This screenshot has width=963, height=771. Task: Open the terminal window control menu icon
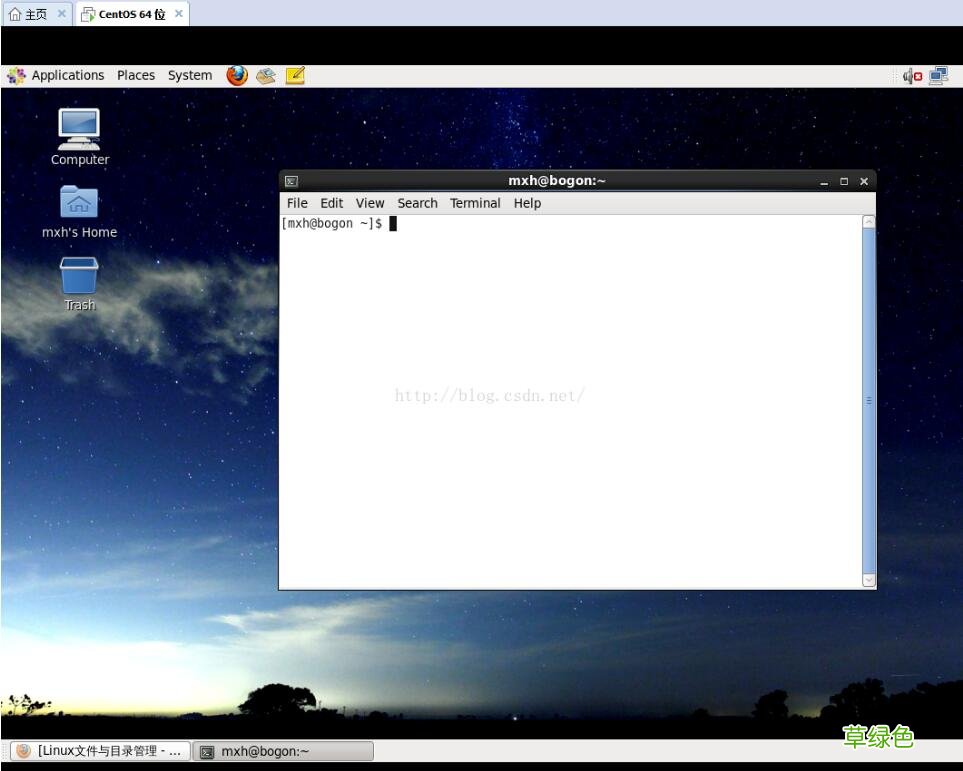point(290,181)
